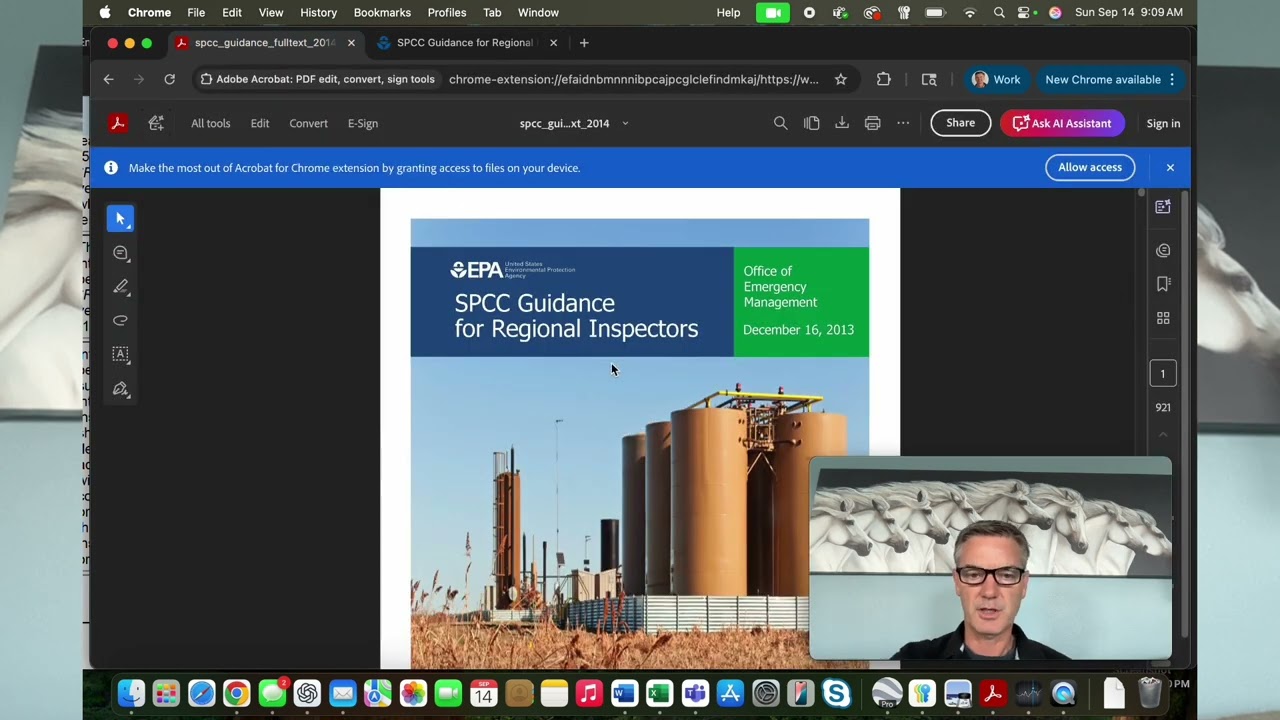Expand the Chrome update options menu
The width and height of the screenshot is (1280, 720).
tap(1172, 80)
